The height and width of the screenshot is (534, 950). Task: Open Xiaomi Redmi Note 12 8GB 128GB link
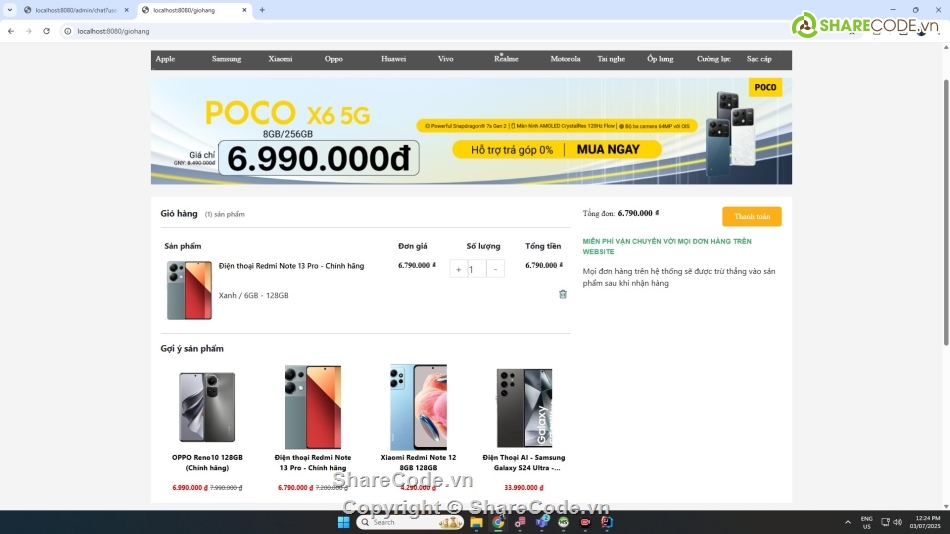click(418, 462)
